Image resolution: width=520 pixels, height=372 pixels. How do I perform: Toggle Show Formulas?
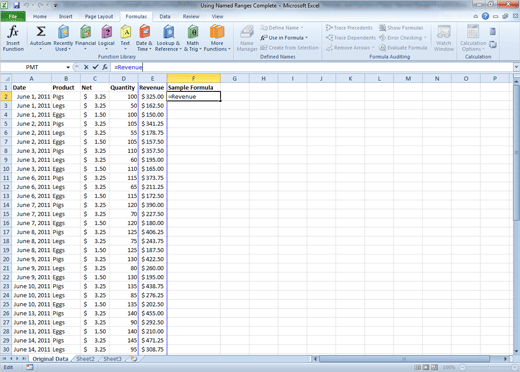(x=401, y=28)
